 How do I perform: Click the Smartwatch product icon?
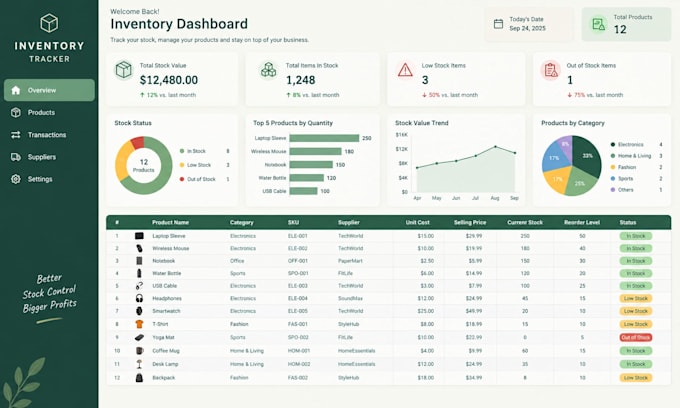[x=139, y=311]
